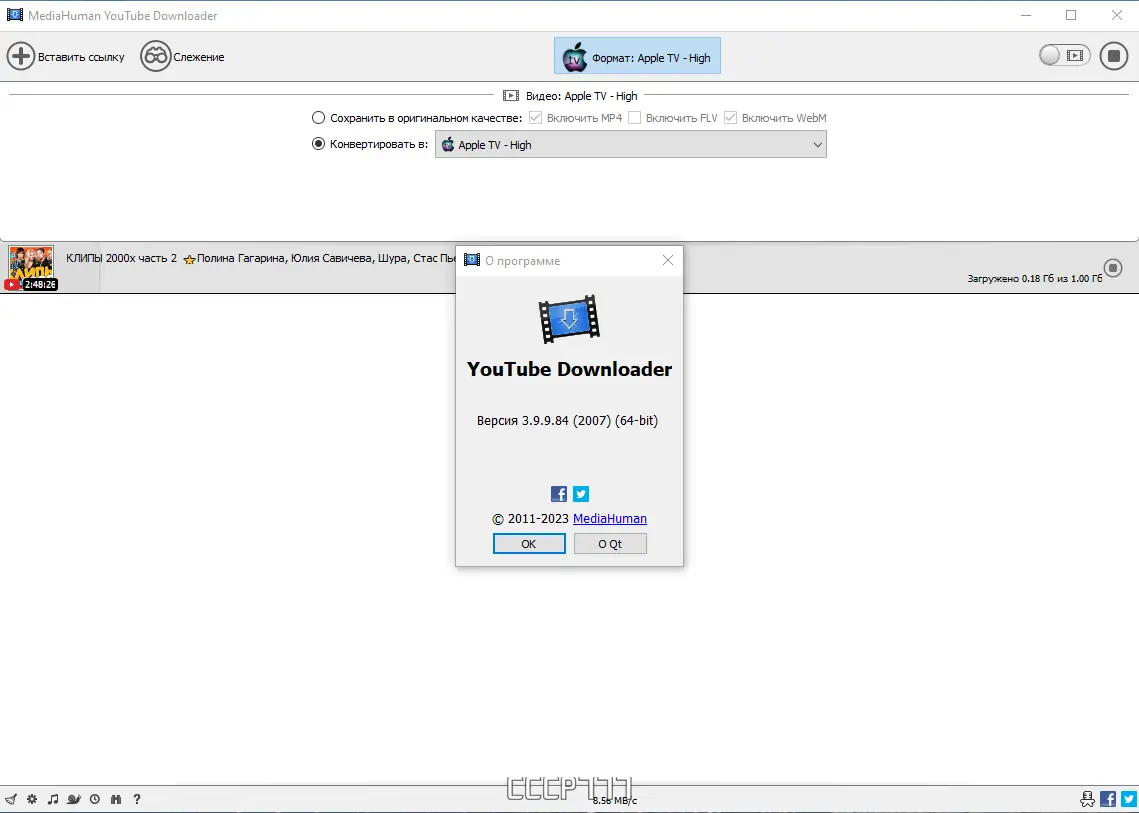
Task: Click the clock history icon in status bar
Action: [94, 799]
